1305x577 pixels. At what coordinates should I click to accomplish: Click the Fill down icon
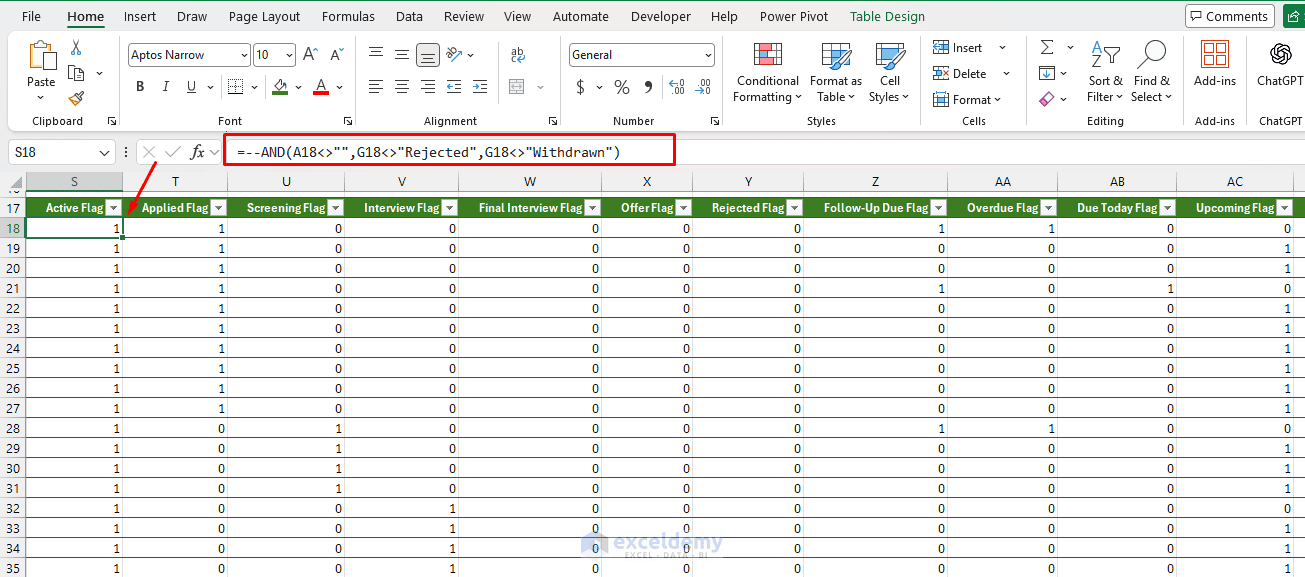pyautogui.click(x=1046, y=74)
